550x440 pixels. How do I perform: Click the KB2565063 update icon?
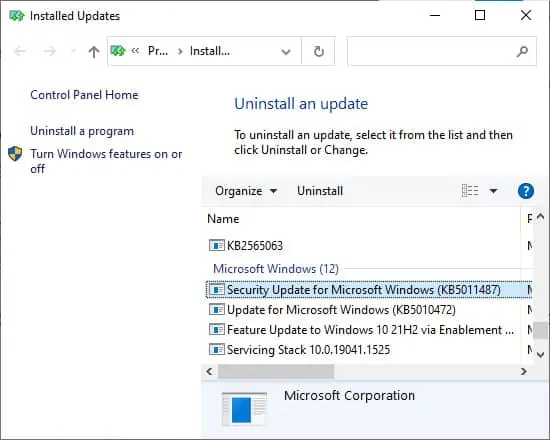click(x=217, y=245)
